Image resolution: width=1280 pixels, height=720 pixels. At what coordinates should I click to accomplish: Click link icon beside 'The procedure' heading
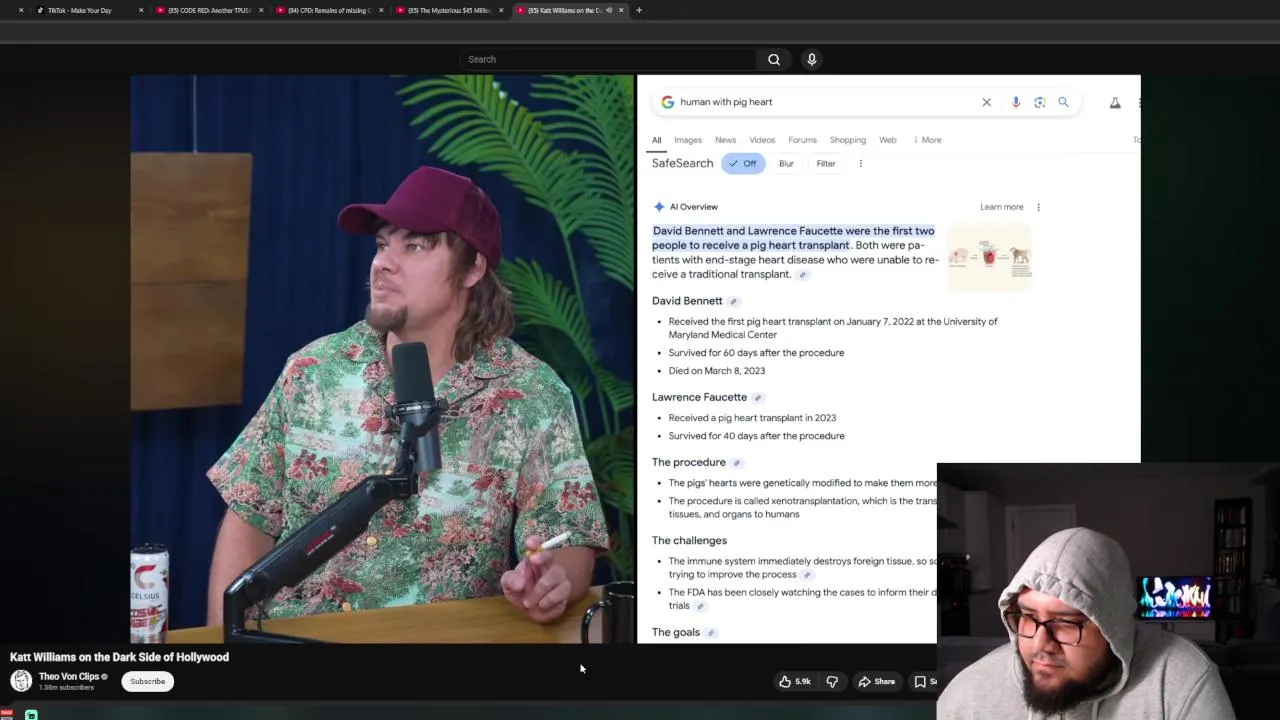(736, 463)
